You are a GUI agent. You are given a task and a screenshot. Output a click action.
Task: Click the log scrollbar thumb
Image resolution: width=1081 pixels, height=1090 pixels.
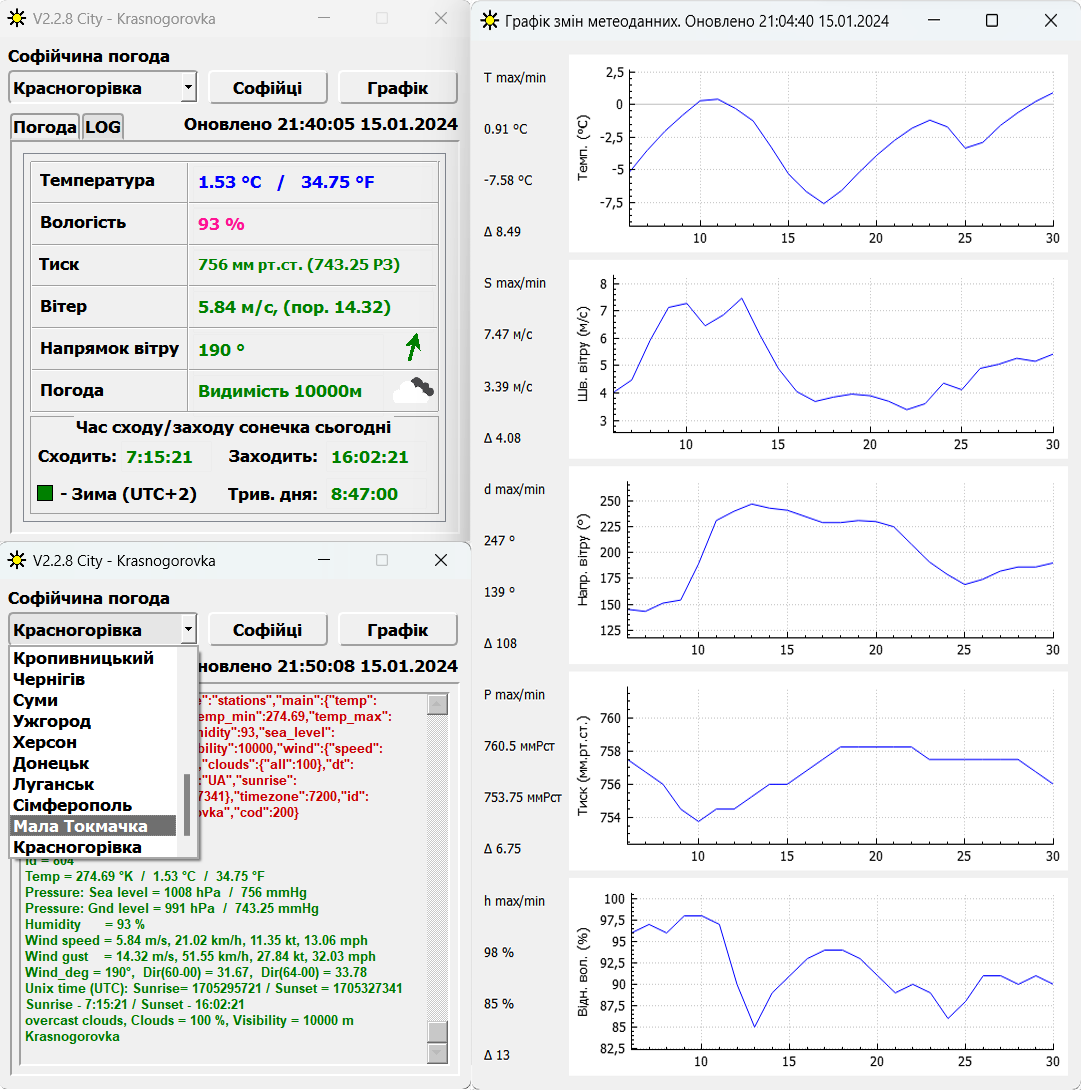pyautogui.click(x=437, y=1032)
